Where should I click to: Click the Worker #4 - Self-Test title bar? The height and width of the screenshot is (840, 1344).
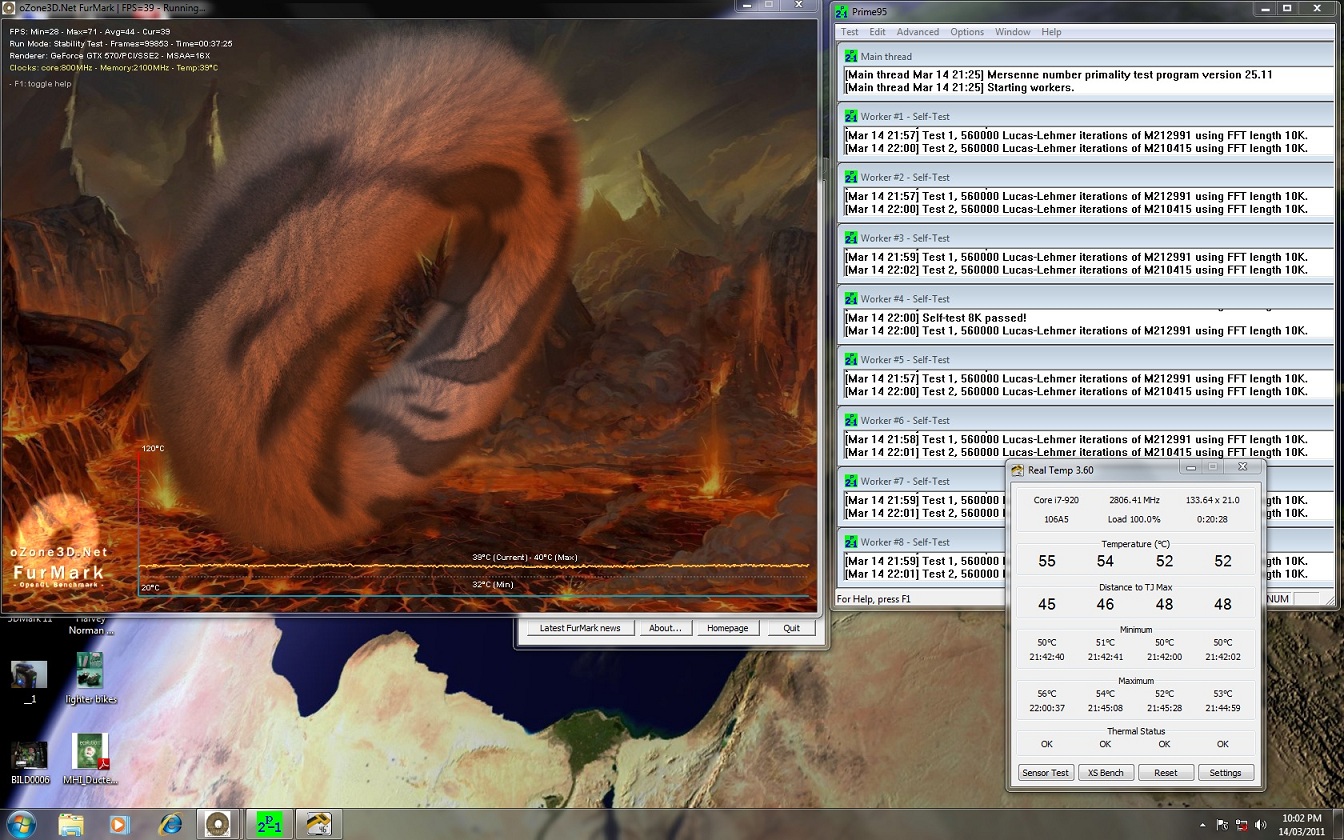pos(1086,298)
